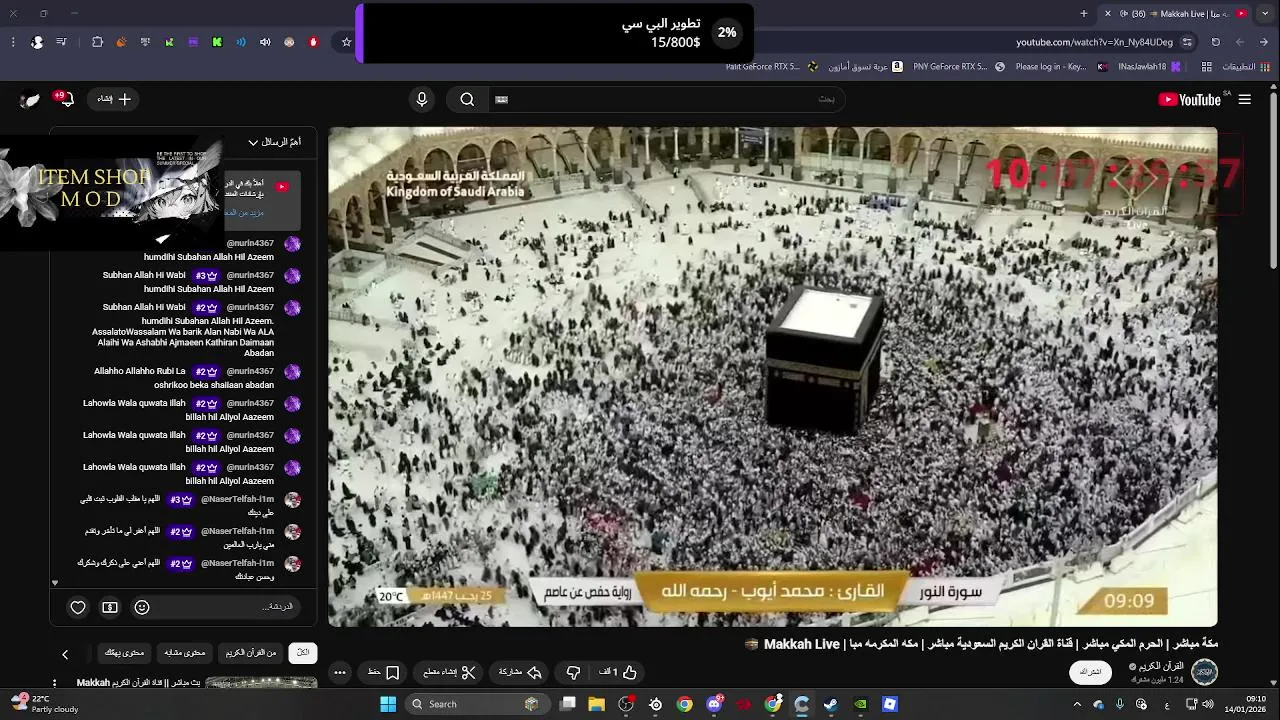Open the YouTube account avatar menu
Screen dimensions: 1280x720
[30, 99]
